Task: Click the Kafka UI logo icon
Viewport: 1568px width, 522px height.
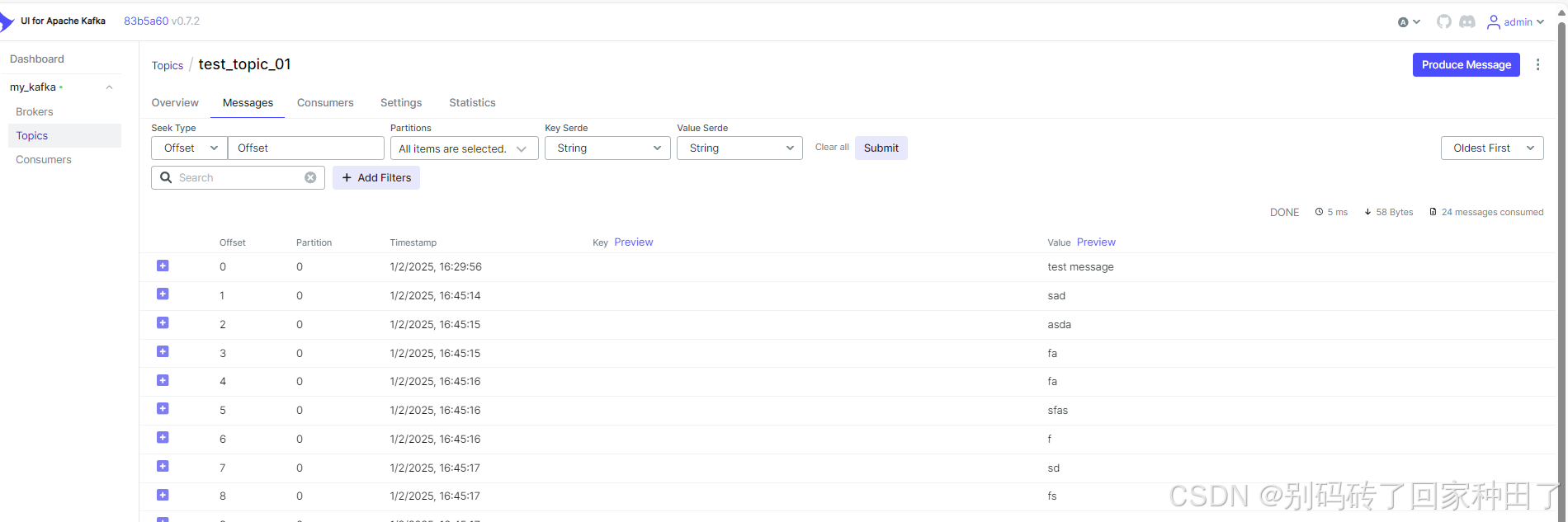Action: pyautogui.click(x=7, y=21)
